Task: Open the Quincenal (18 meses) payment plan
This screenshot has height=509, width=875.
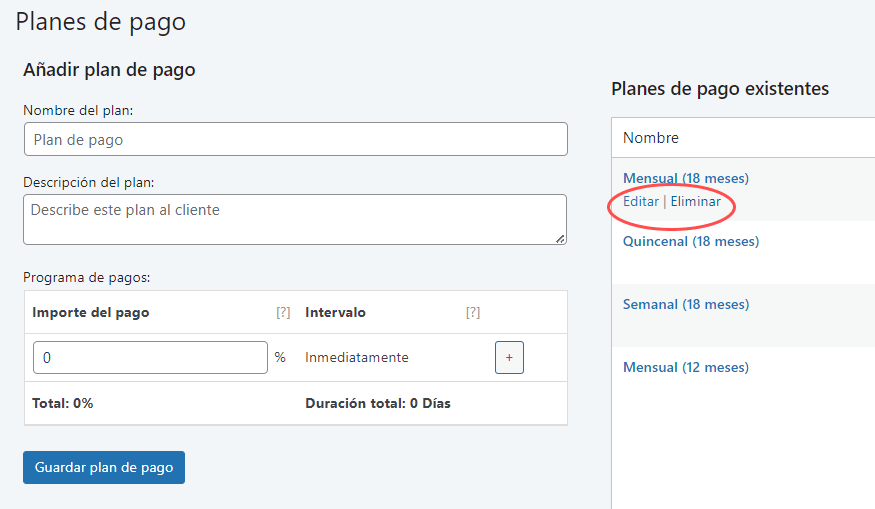Action: click(x=691, y=241)
